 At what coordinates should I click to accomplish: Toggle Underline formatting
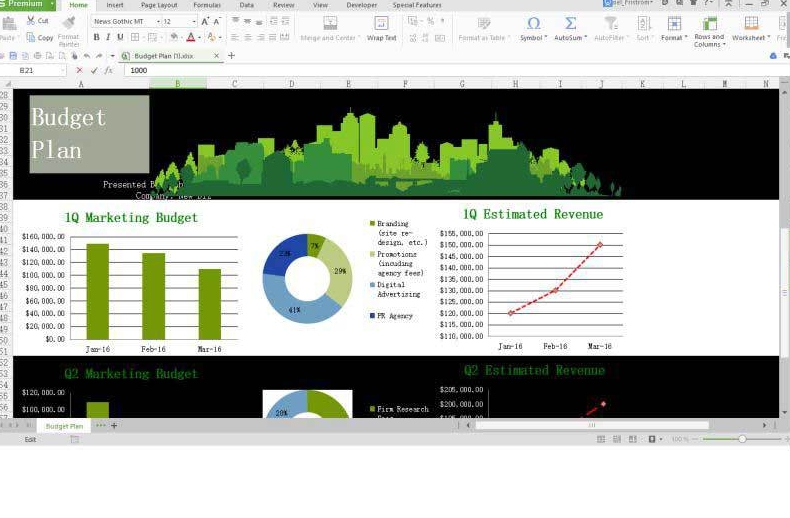120,37
